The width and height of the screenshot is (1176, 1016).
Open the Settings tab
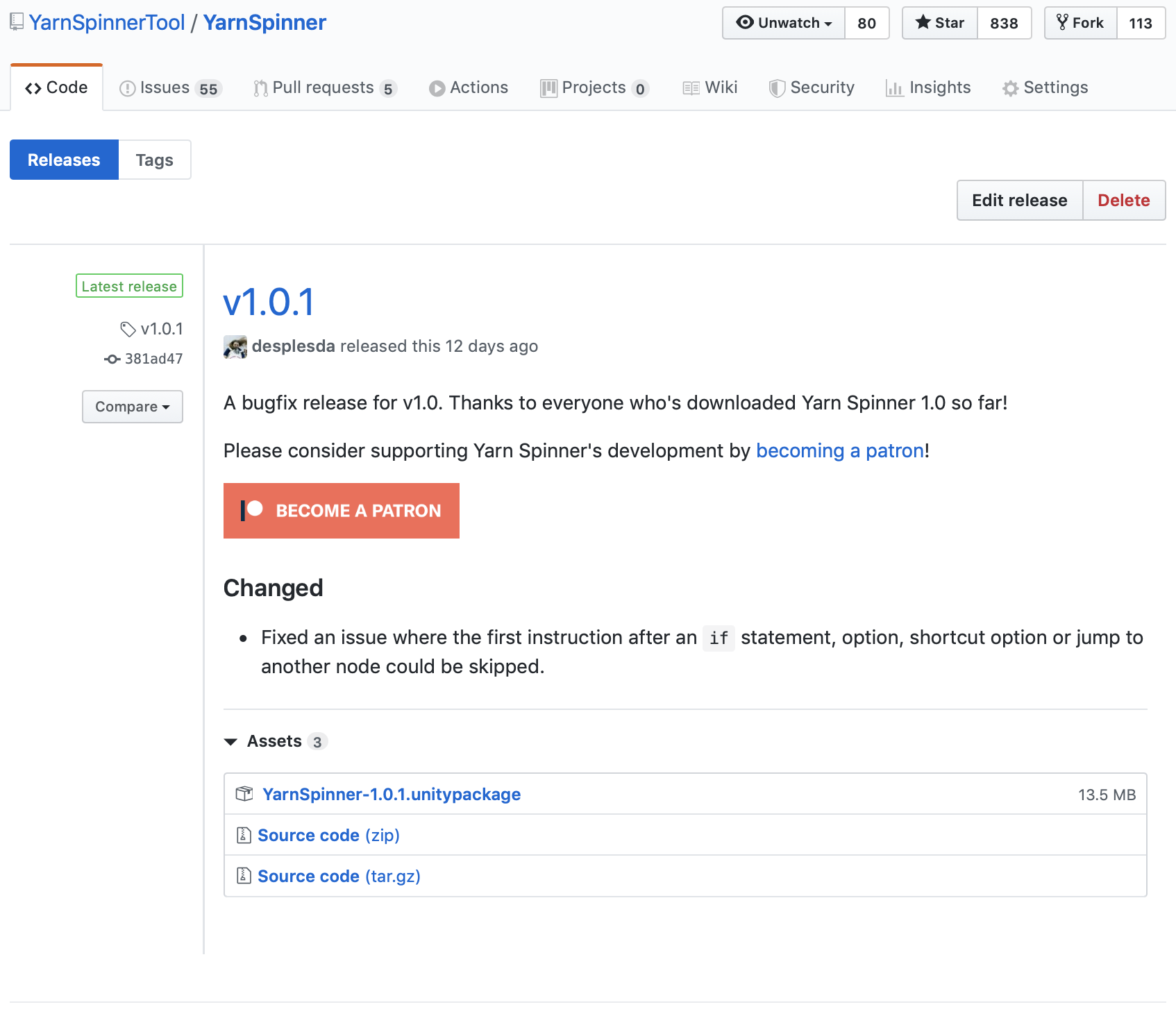tap(1045, 87)
